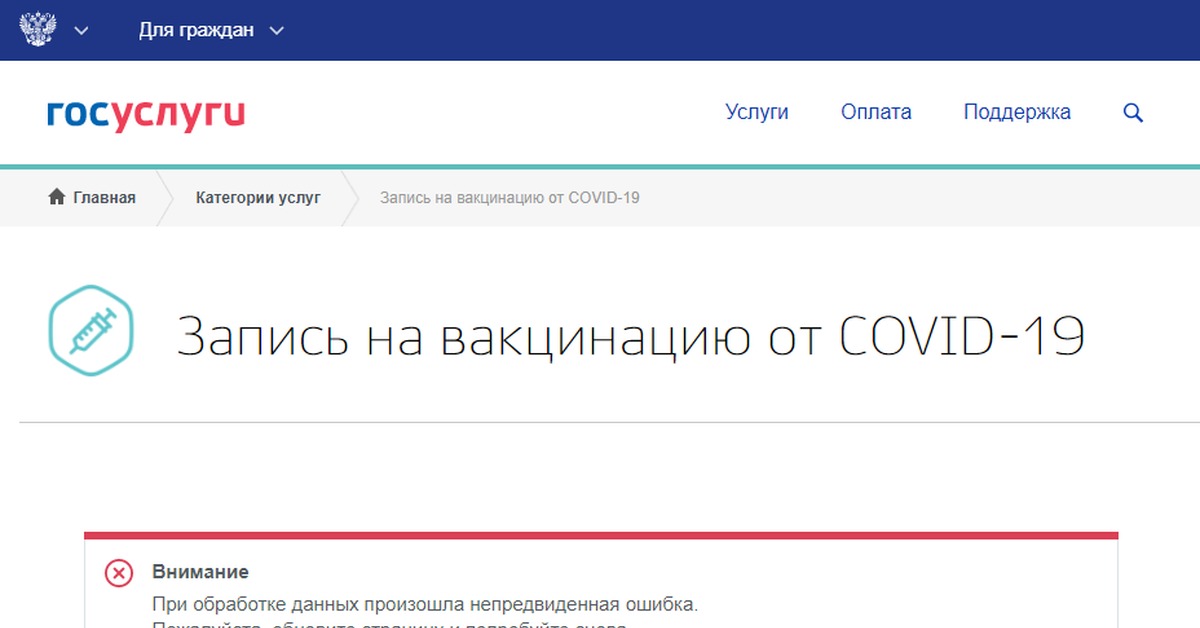Click the red error cross icon
This screenshot has width=1200, height=628.
(x=119, y=573)
